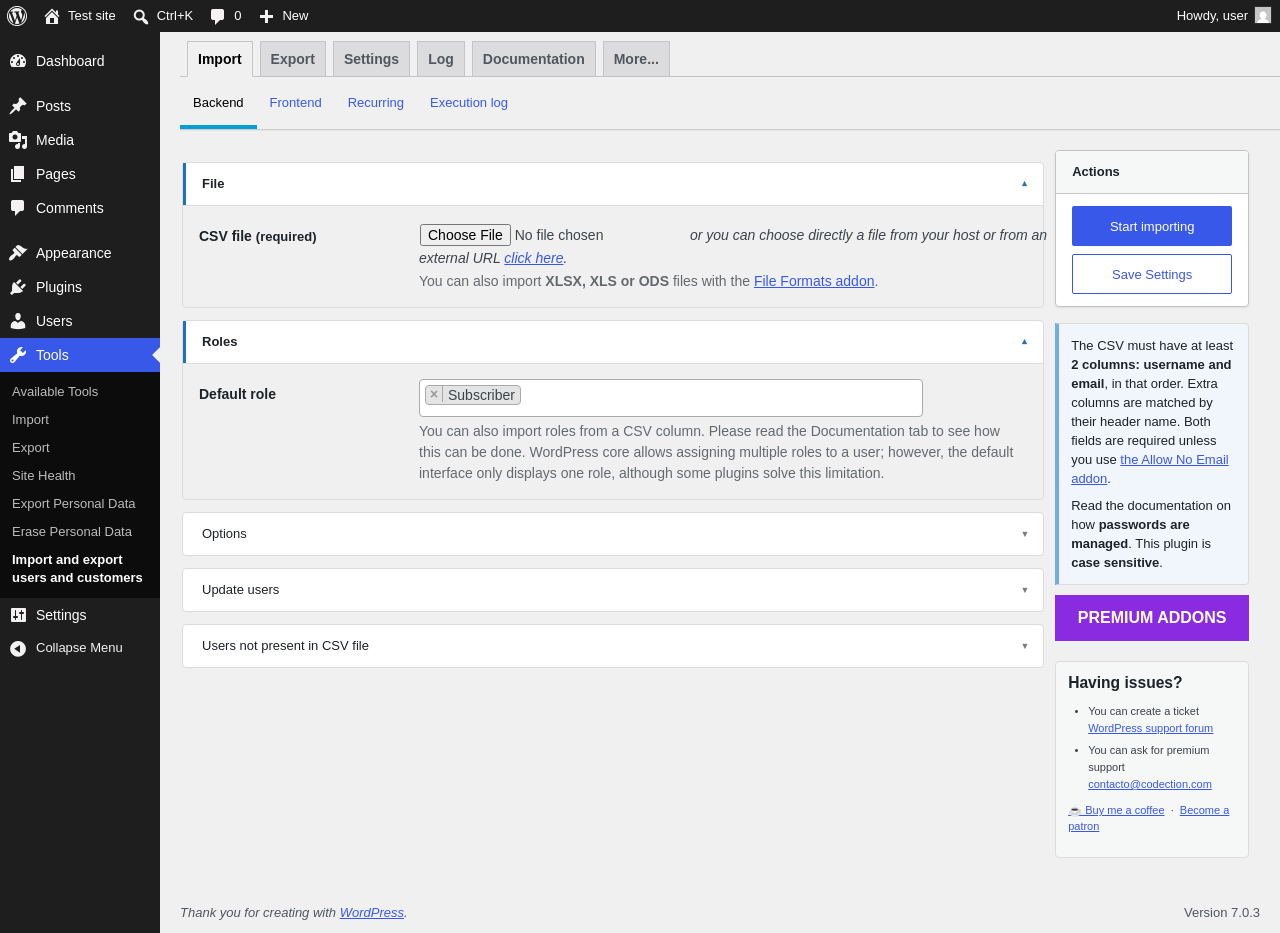
Task: Open Import submenu item under Tools
Action: pos(30,420)
